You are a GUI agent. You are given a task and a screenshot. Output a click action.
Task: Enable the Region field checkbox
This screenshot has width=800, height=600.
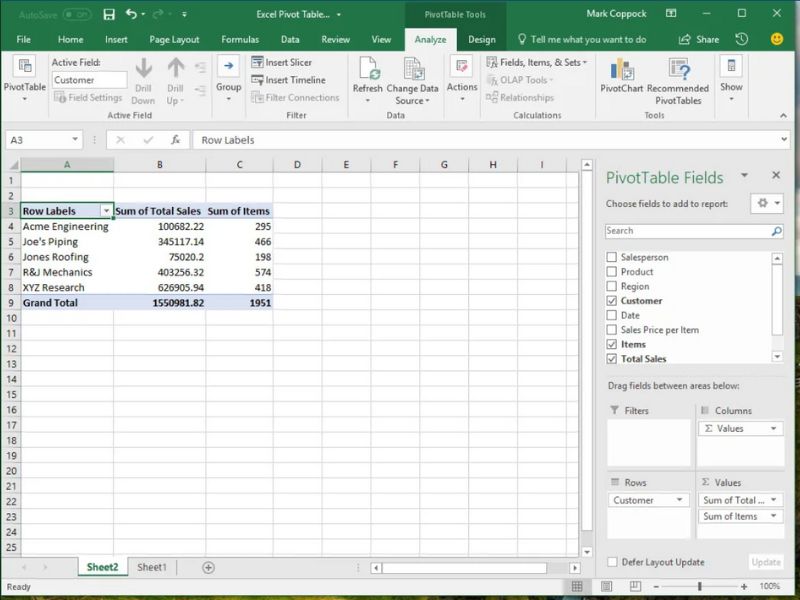(611, 286)
